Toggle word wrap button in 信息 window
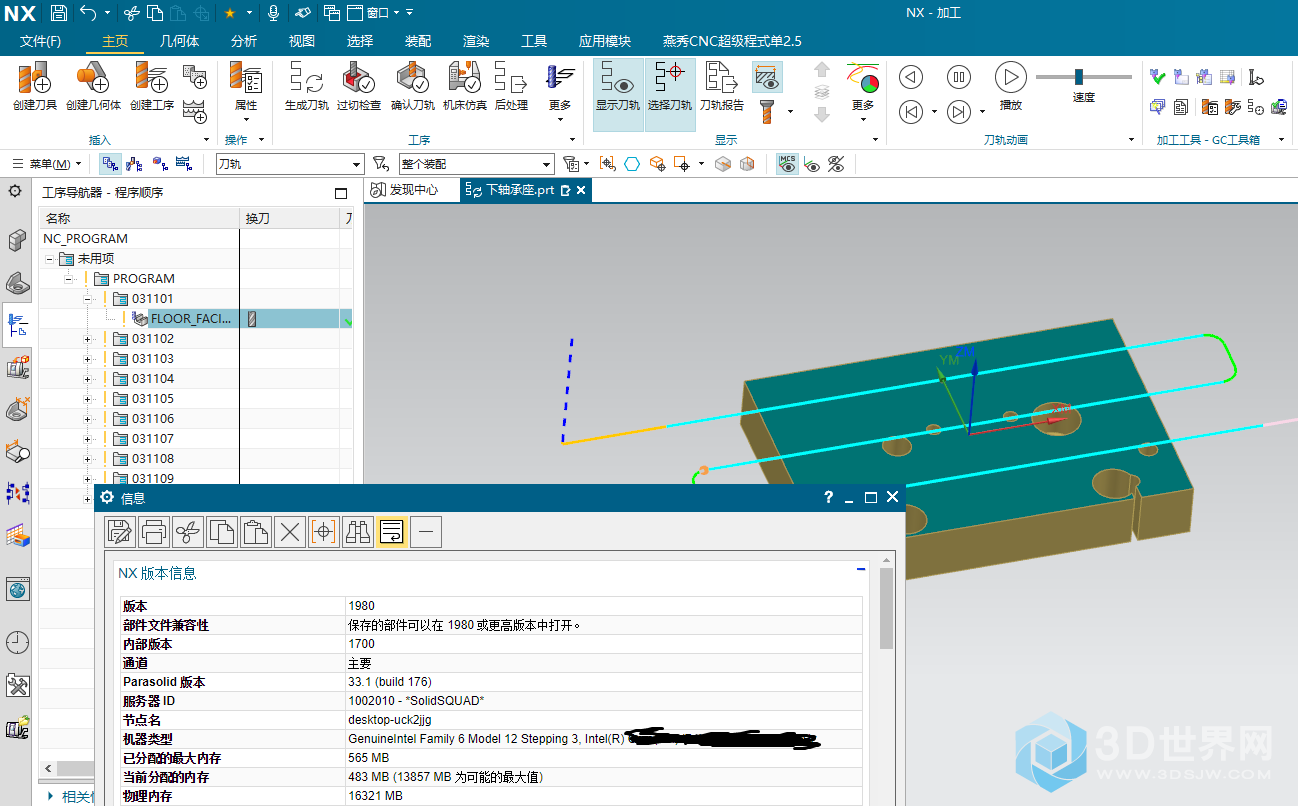 point(392,532)
